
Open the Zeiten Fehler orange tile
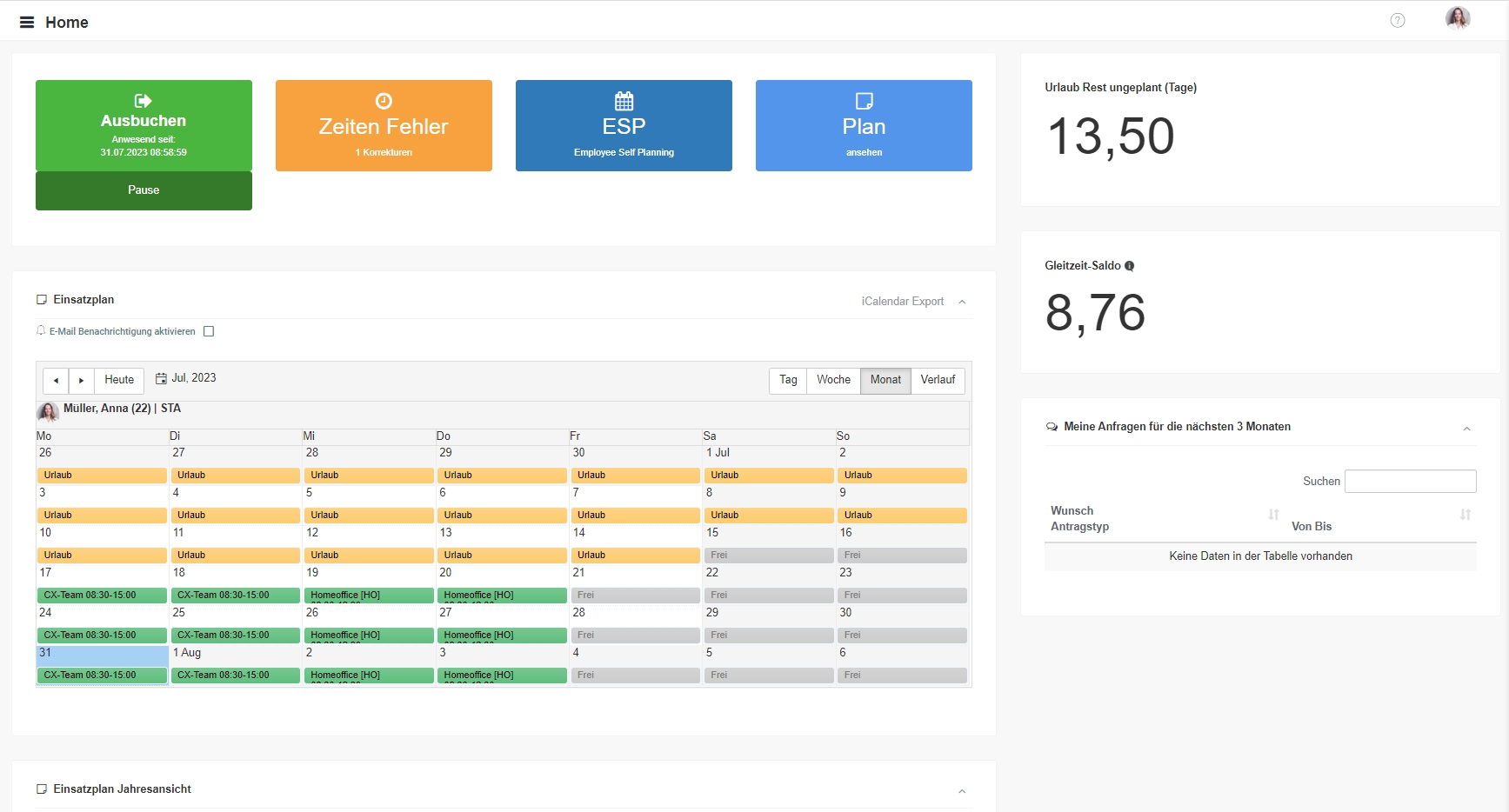pos(384,126)
